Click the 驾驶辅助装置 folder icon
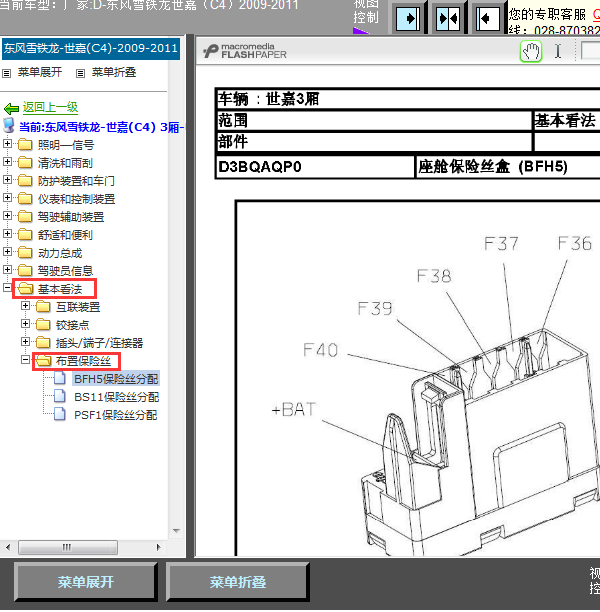The width and height of the screenshot is (600, 612). (25, 217)
